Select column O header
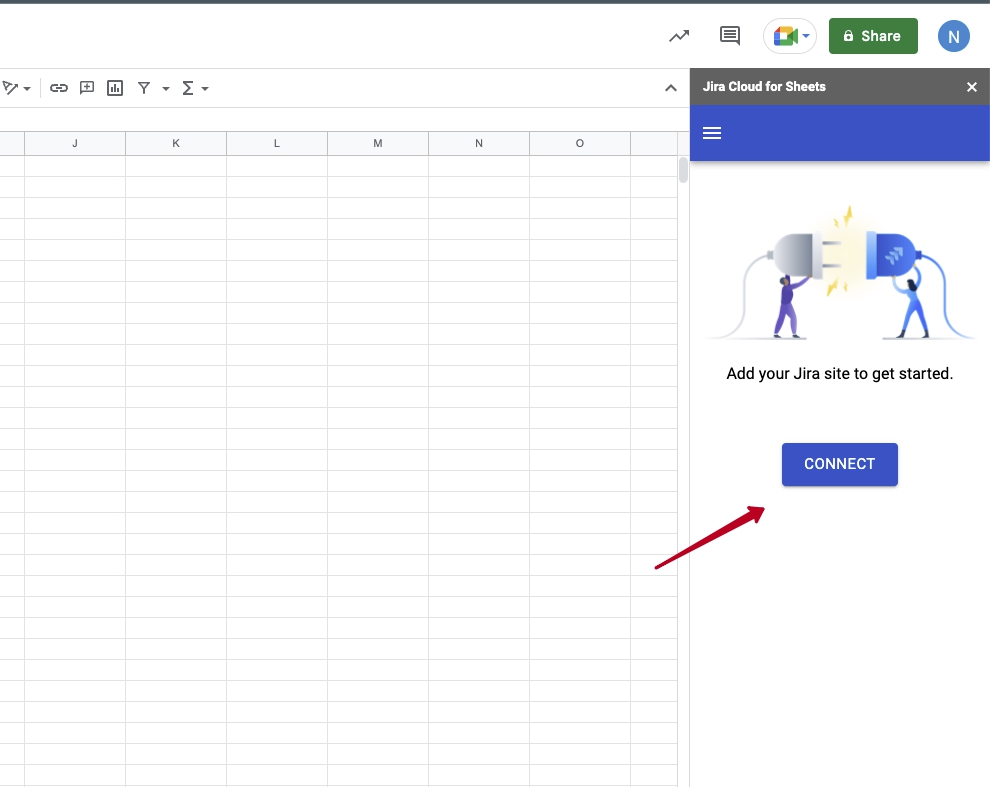 [580, 144]
